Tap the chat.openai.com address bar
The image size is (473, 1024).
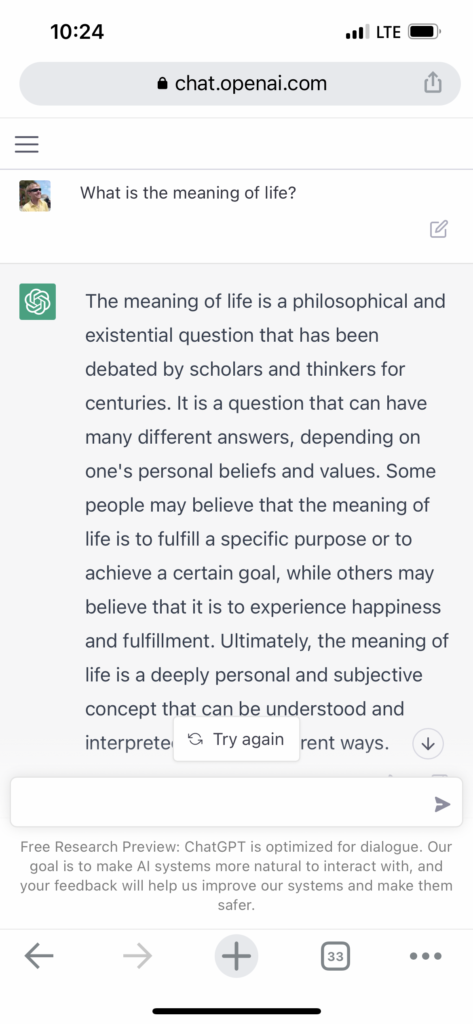240,84
